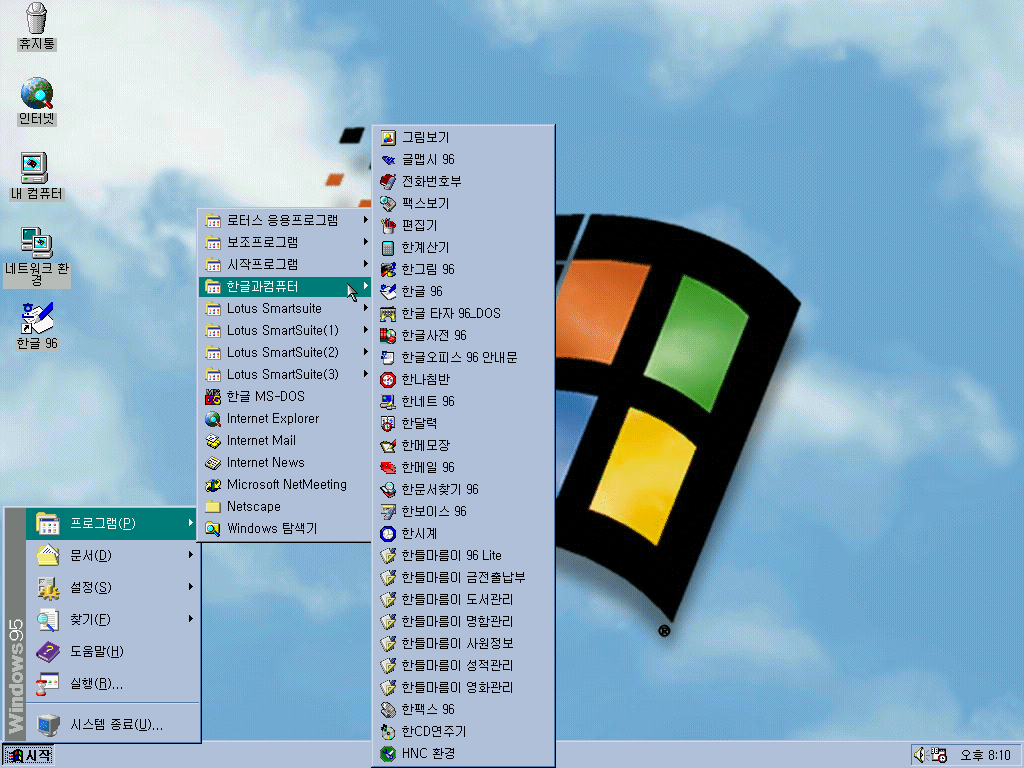Launch 한틀마름이 96 Lite
The image size is (1024, 768).
(x=463, y=556)
